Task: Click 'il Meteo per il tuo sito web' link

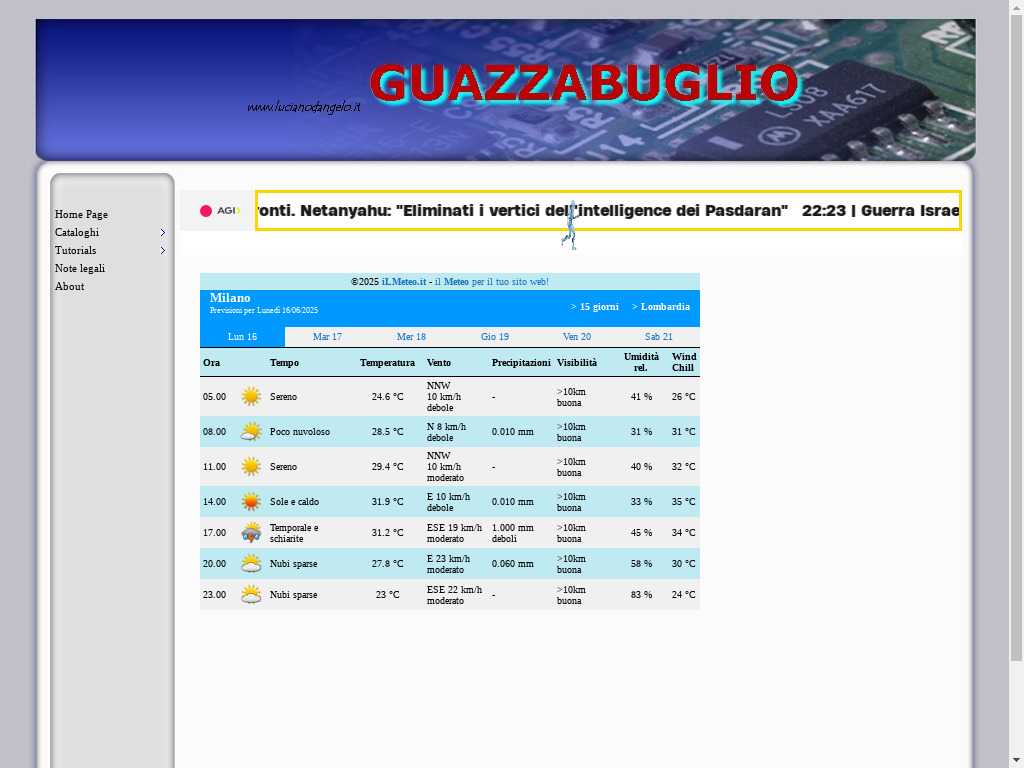Action: click(x=492, y=282)
